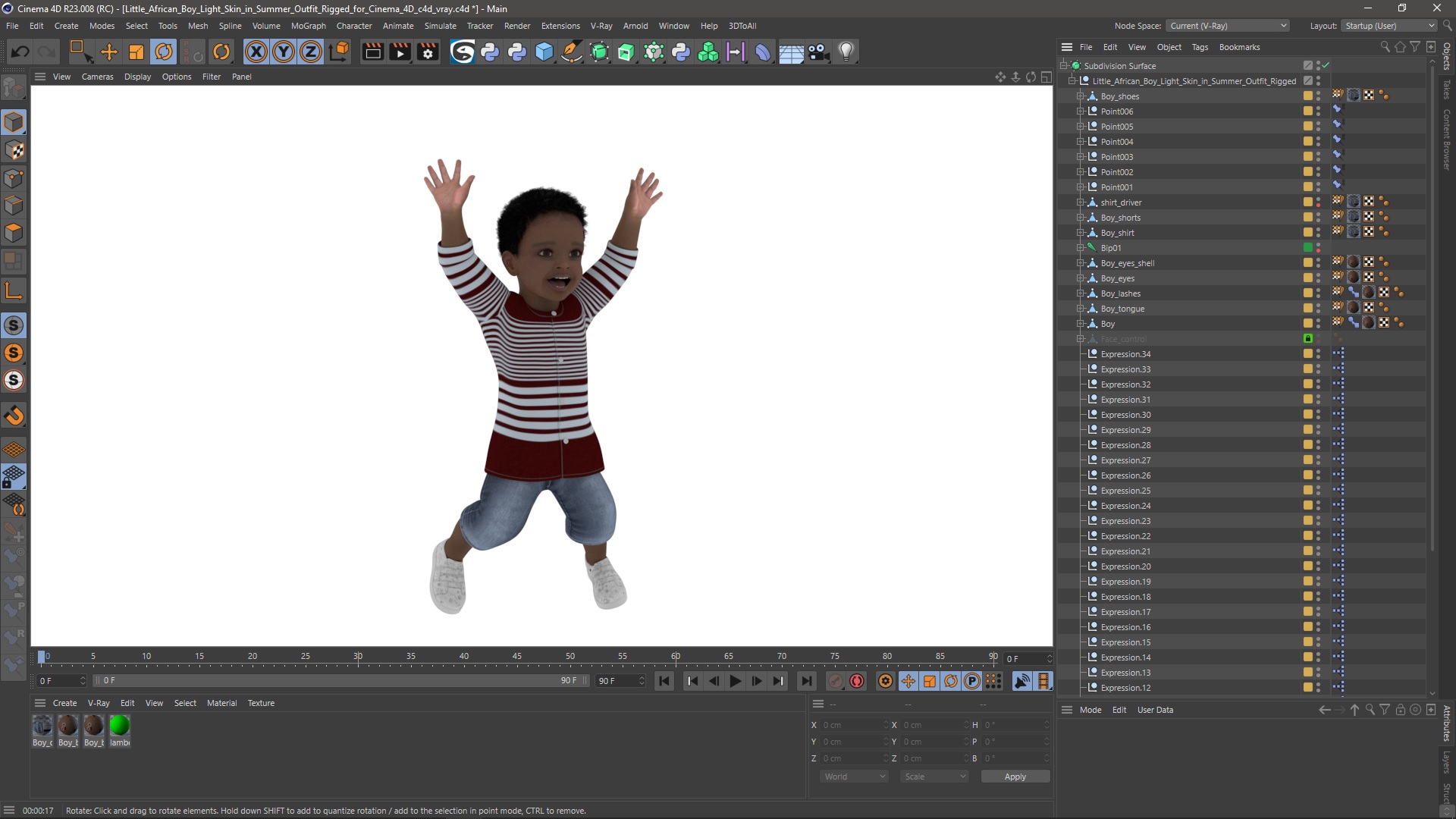This screenshot has height=819, width=1456.
Task: Switch to Polygons mode
Action: [14, 233]
